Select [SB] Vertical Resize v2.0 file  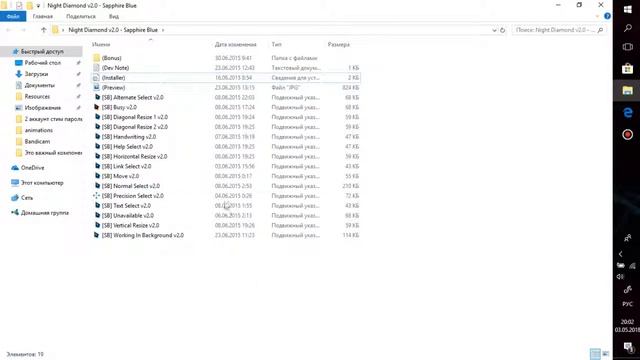(130, 225)
